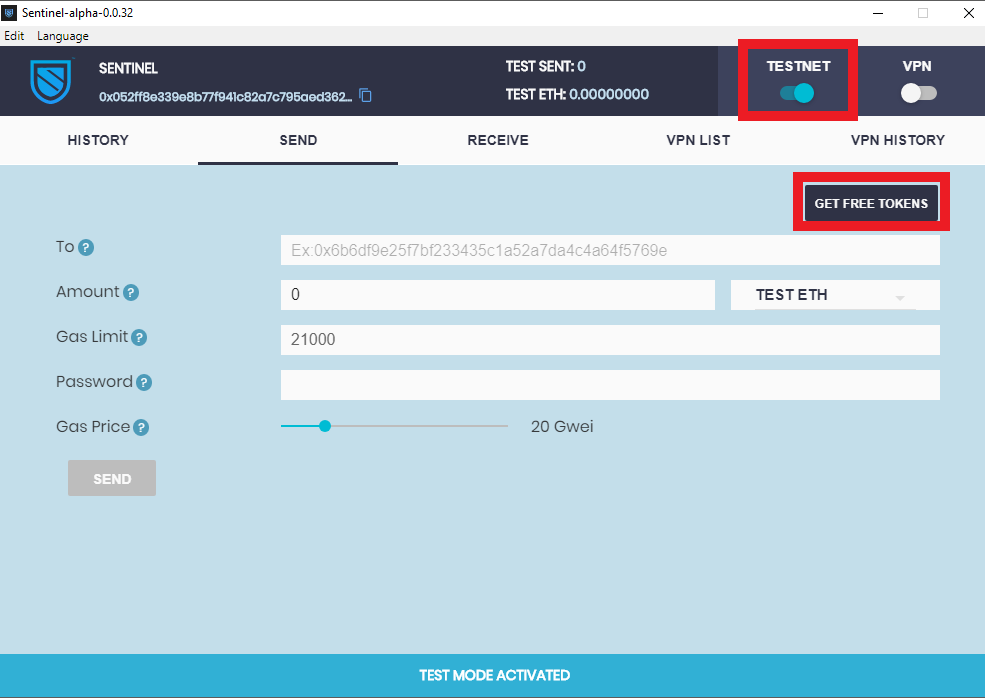Minimize the Sentinel window
Viewport: 985px width, 698px height.
(x=878, y=13)
